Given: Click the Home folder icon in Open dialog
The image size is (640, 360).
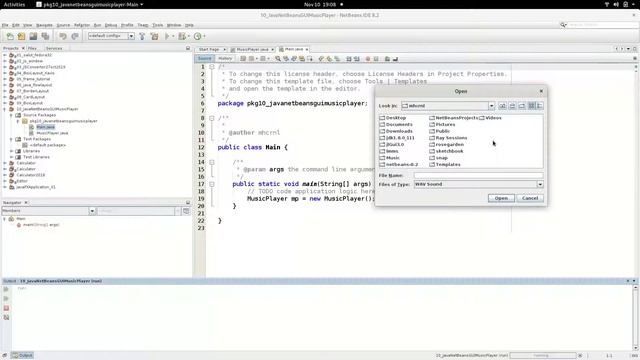Looking at the screenshot, I should click(512, 106).
